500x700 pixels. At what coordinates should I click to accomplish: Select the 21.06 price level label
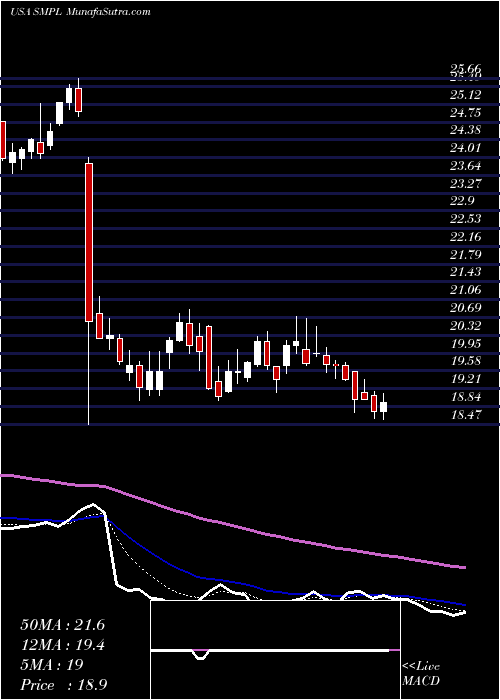click(466, 290)
